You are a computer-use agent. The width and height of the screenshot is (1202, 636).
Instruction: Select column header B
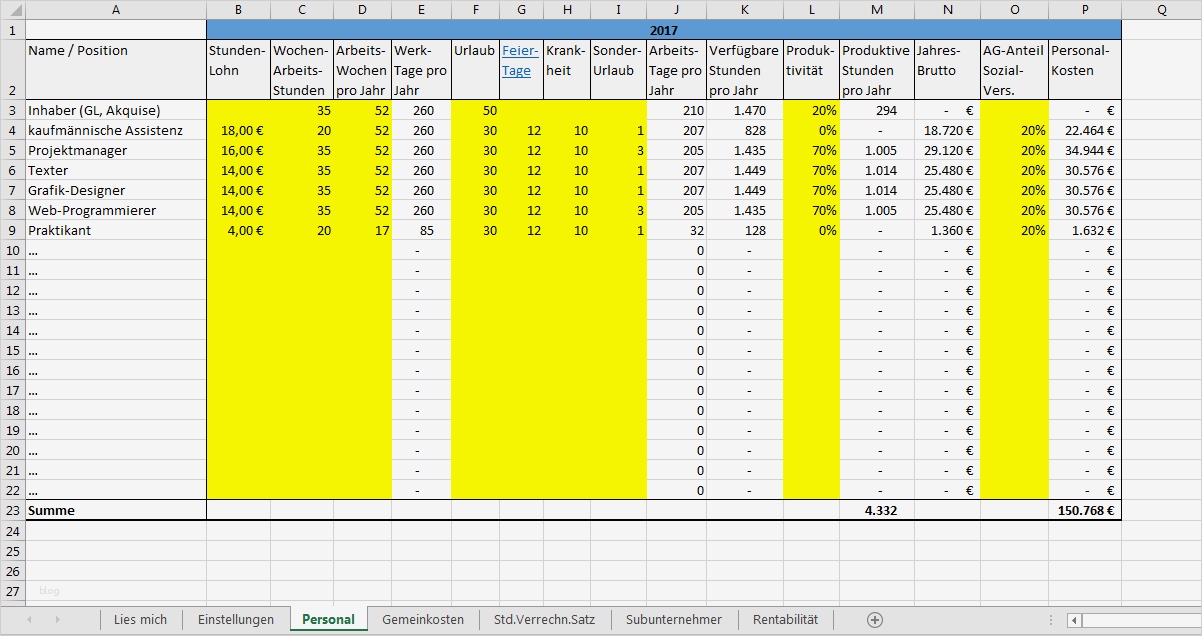[x=238, y=10]
